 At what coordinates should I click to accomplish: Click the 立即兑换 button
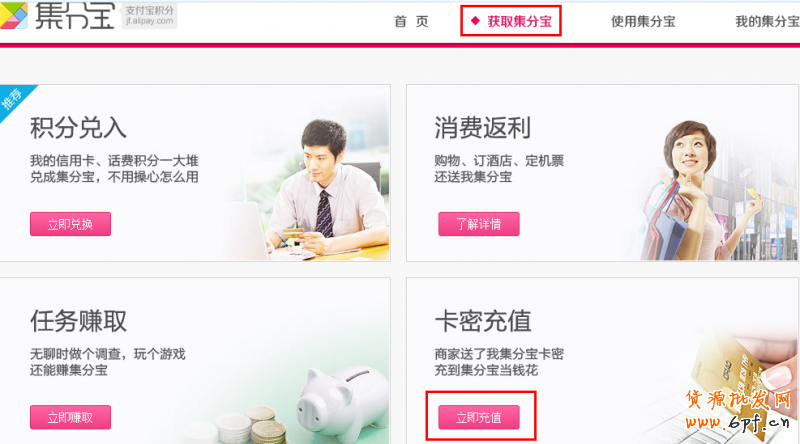(70, 224)
